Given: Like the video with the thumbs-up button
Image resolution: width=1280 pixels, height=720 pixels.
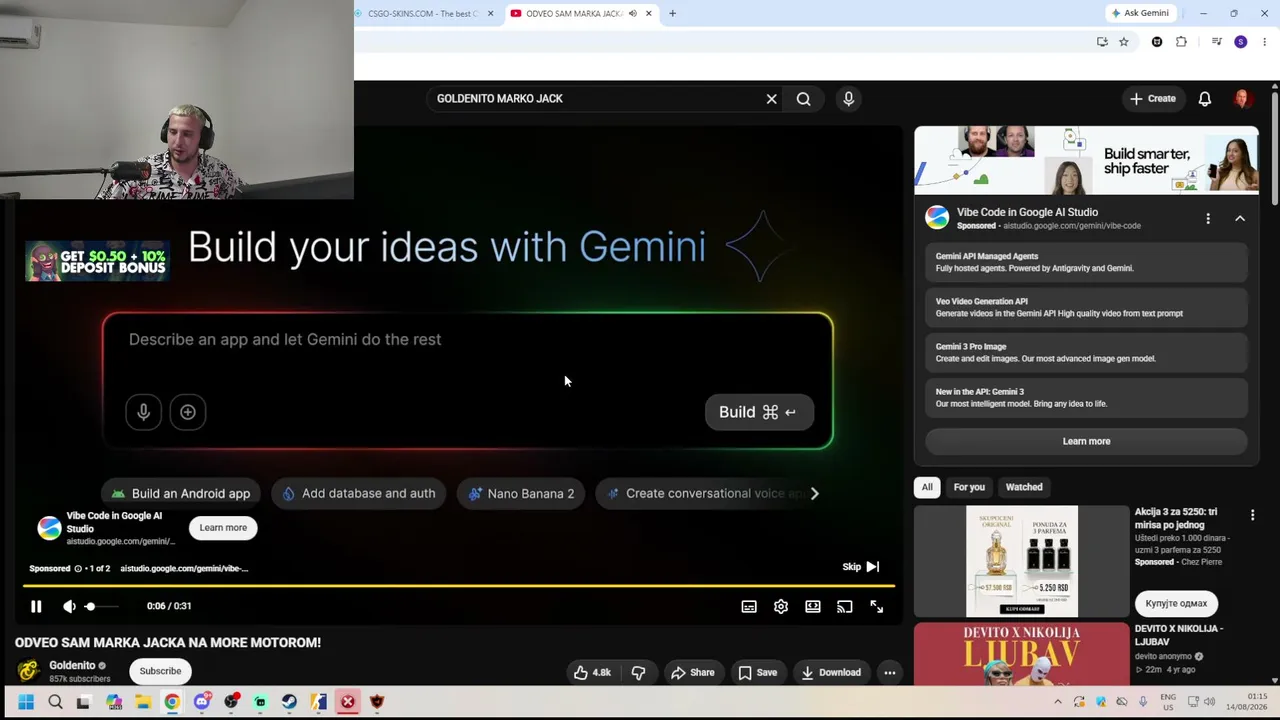Looking at the screenshot, I should coord(592,673).
